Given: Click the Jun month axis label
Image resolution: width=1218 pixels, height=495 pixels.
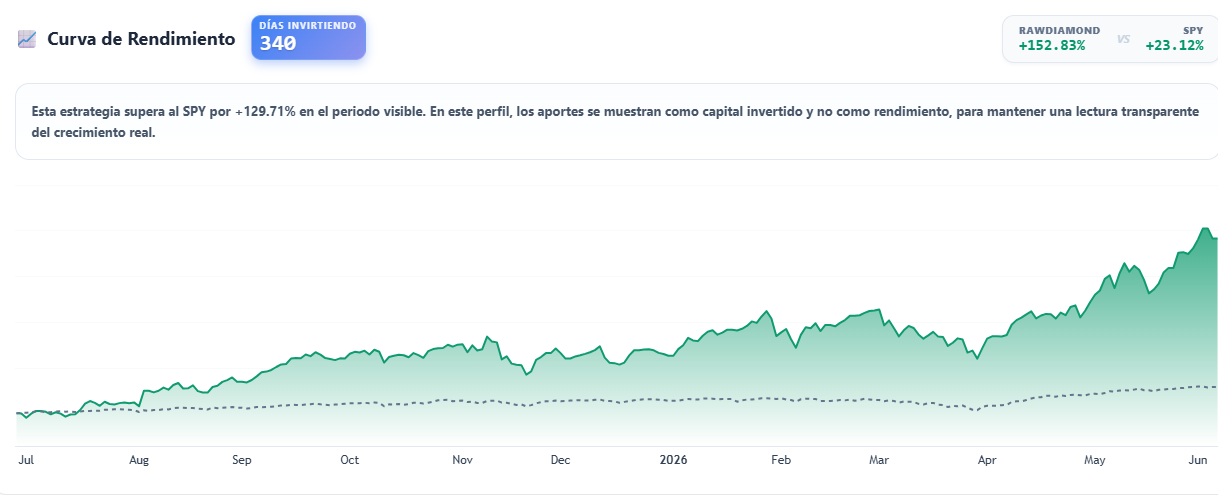Looking at the screenshot, I should 1198,460.
